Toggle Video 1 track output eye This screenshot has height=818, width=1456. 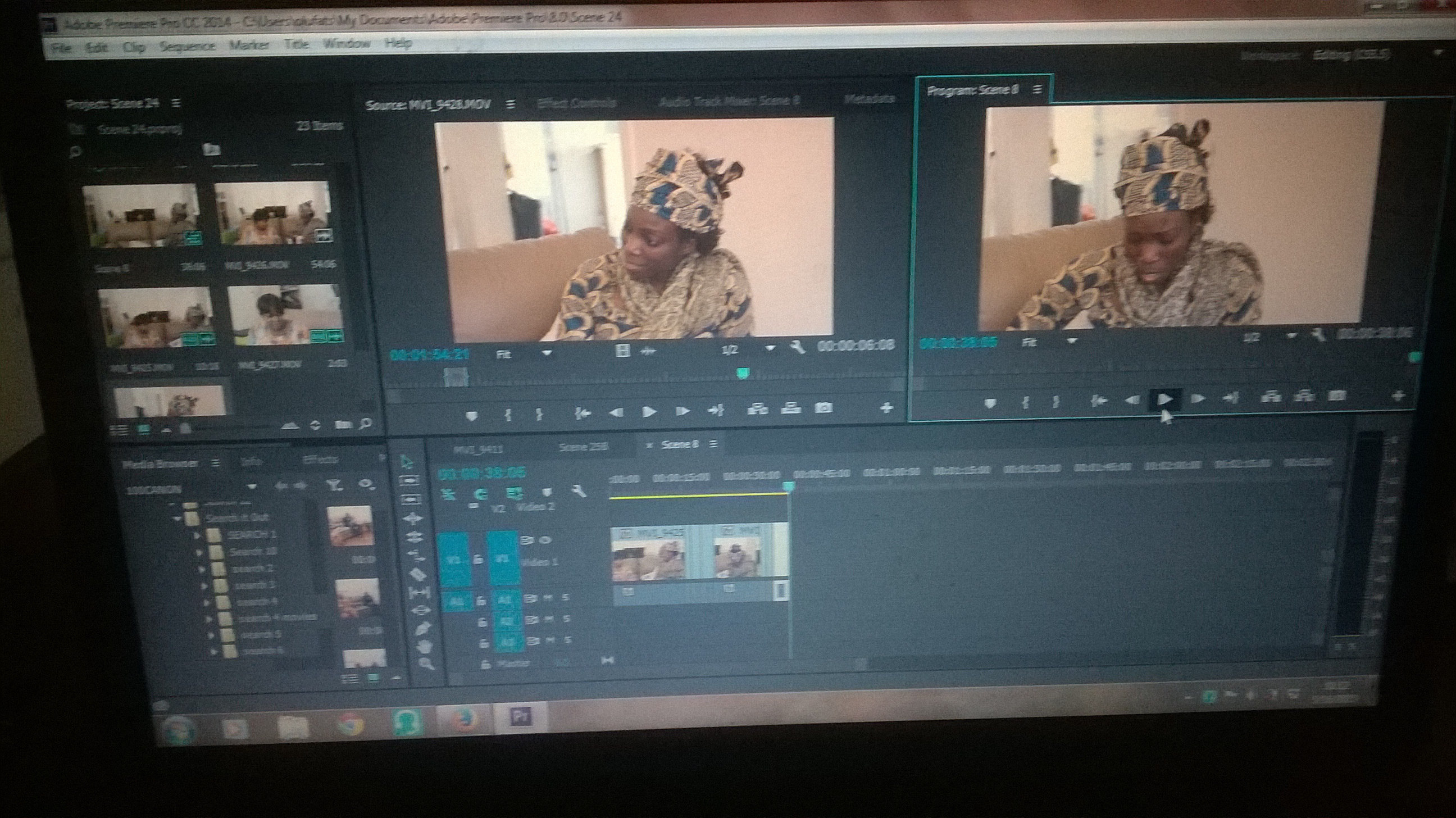pos(546,540)
